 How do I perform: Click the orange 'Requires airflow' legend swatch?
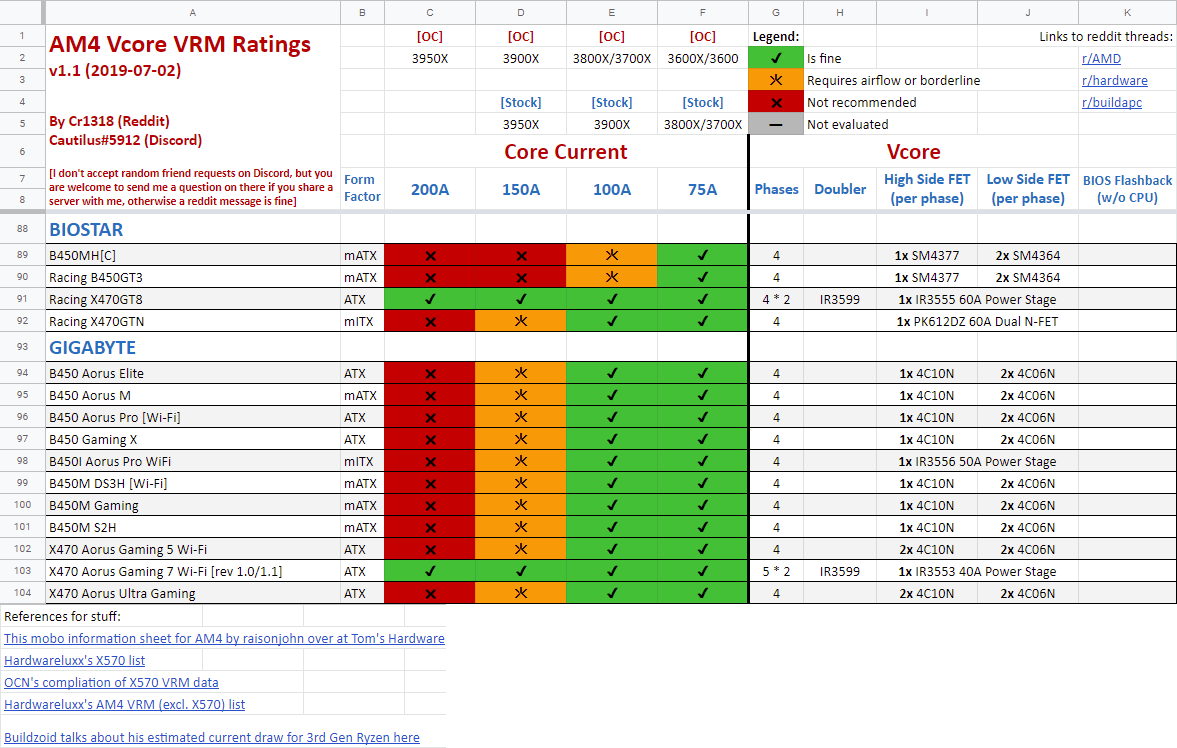pyautogui.click(x=776, y=80)
